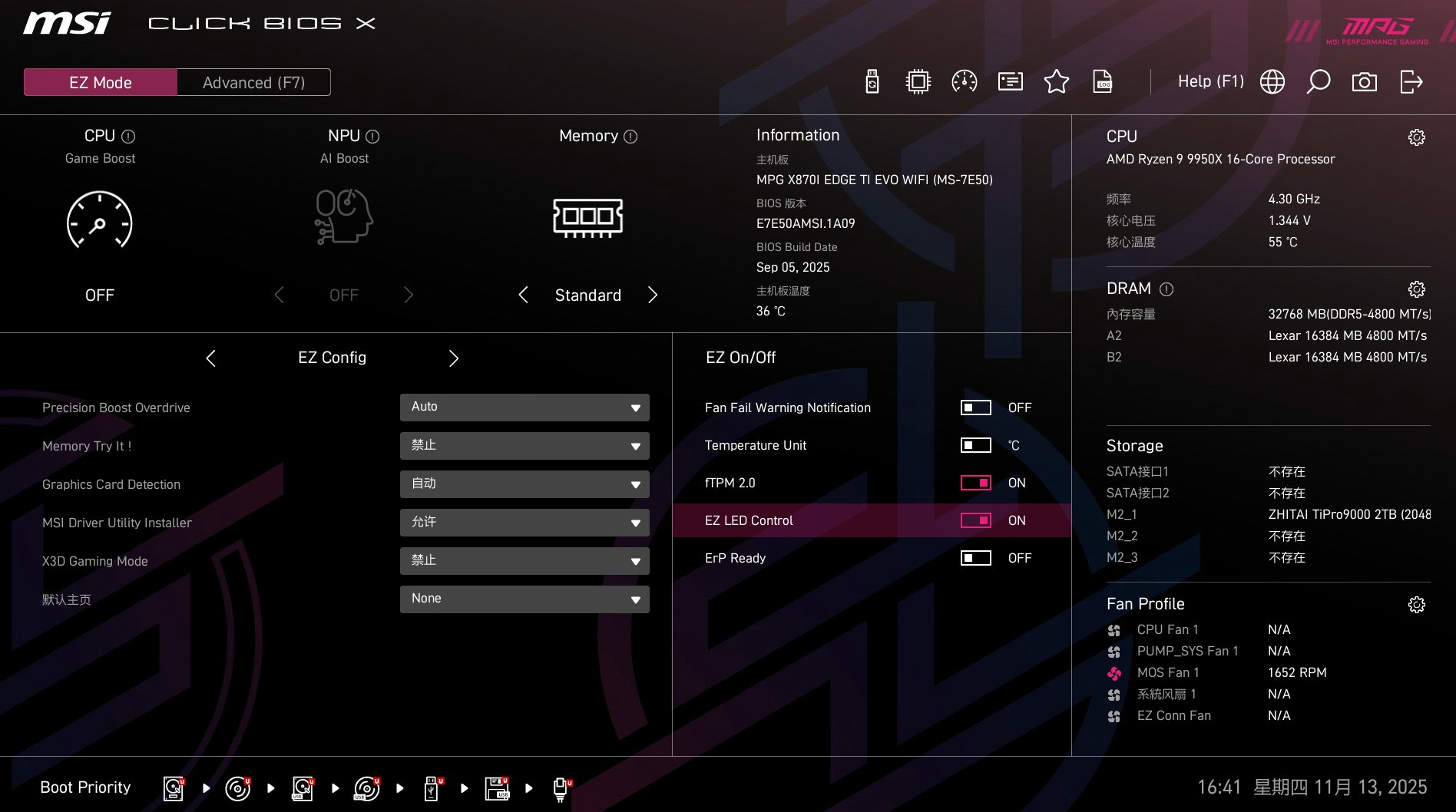Switch to Advanced (F7) mode
The width and height of the screenshot is (1456, 812).
[253, 82]
